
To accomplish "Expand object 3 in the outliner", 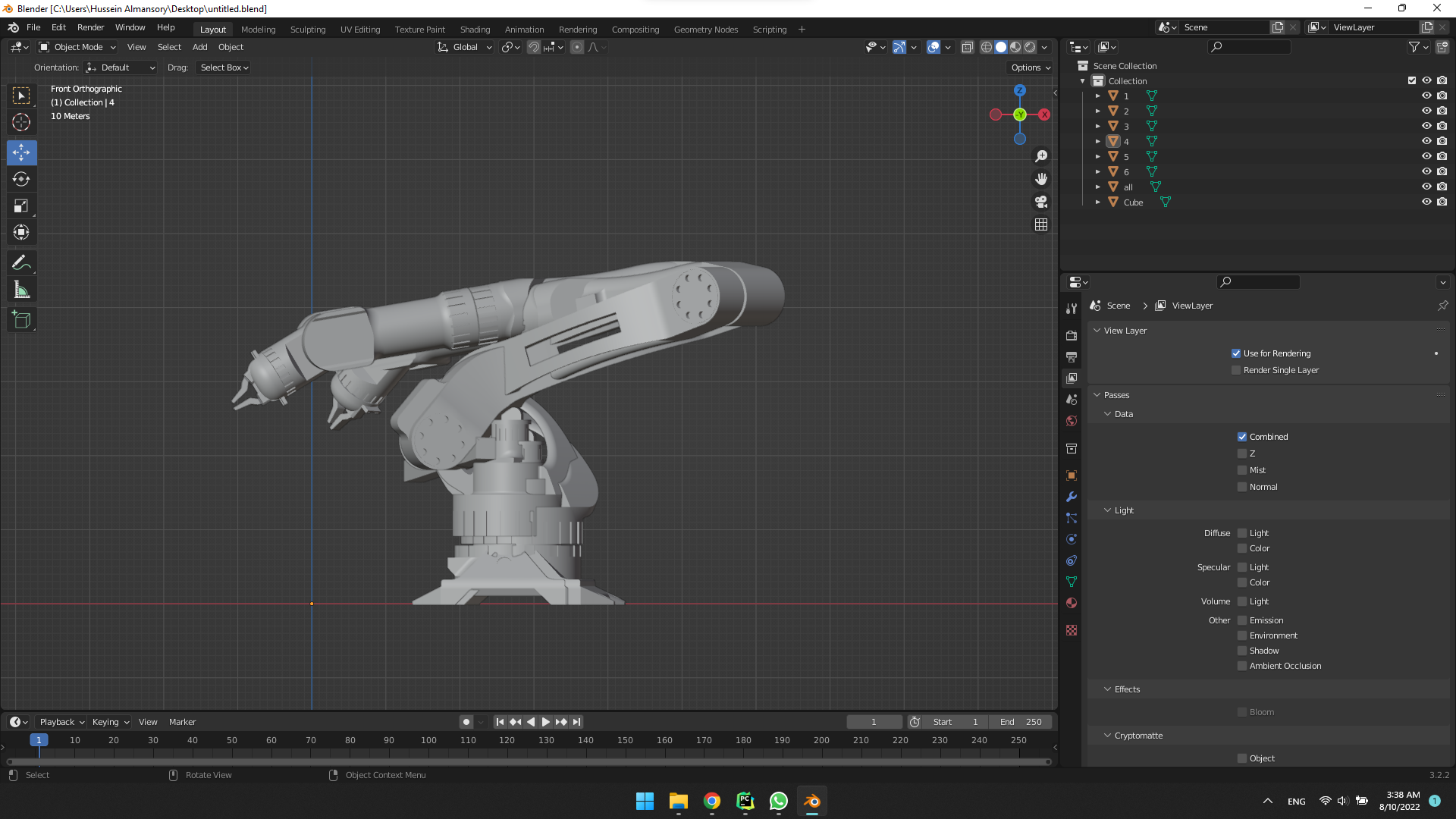I will point(1097,126).
